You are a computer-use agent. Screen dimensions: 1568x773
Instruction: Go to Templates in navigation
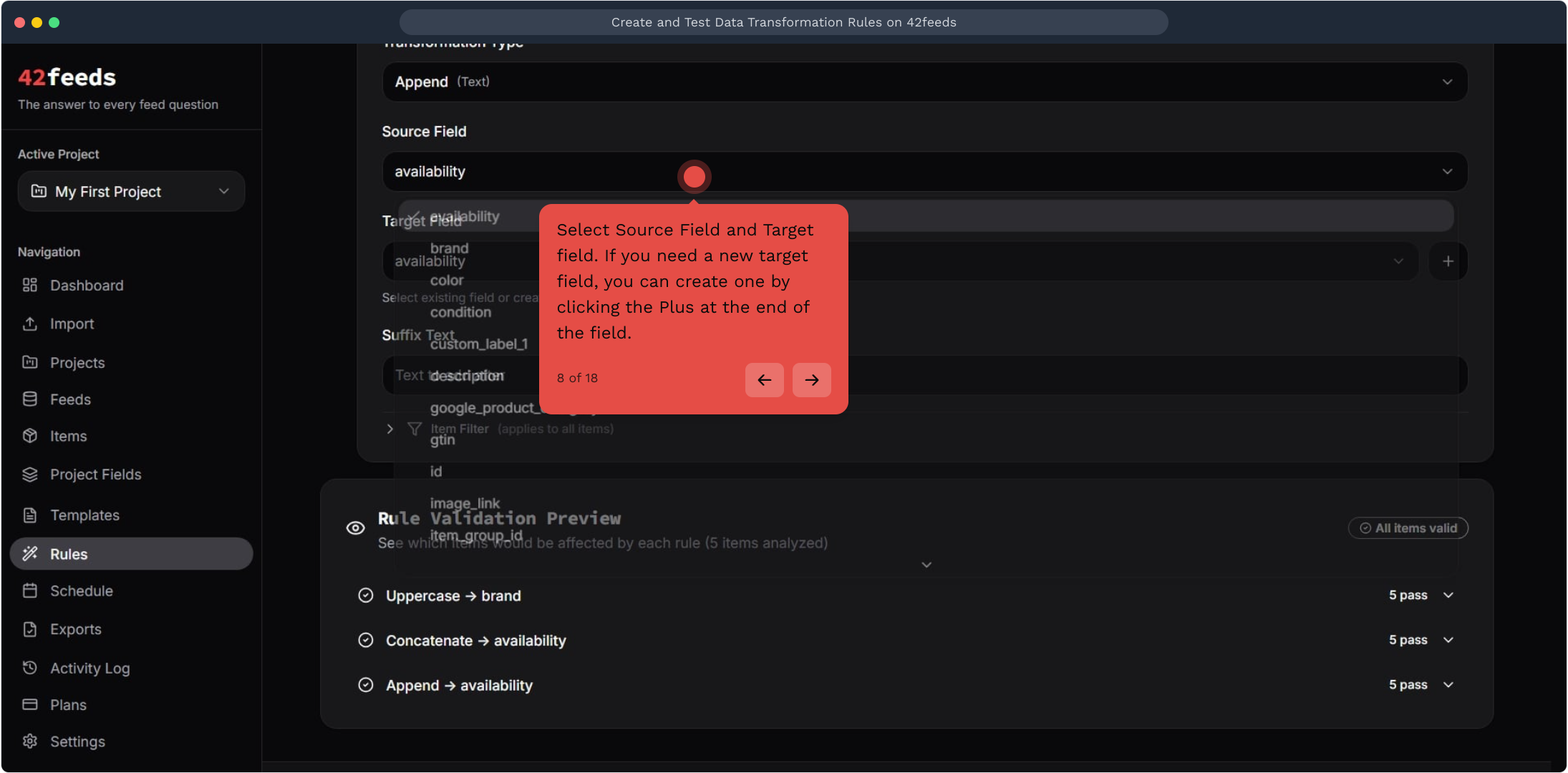(84, 515)
